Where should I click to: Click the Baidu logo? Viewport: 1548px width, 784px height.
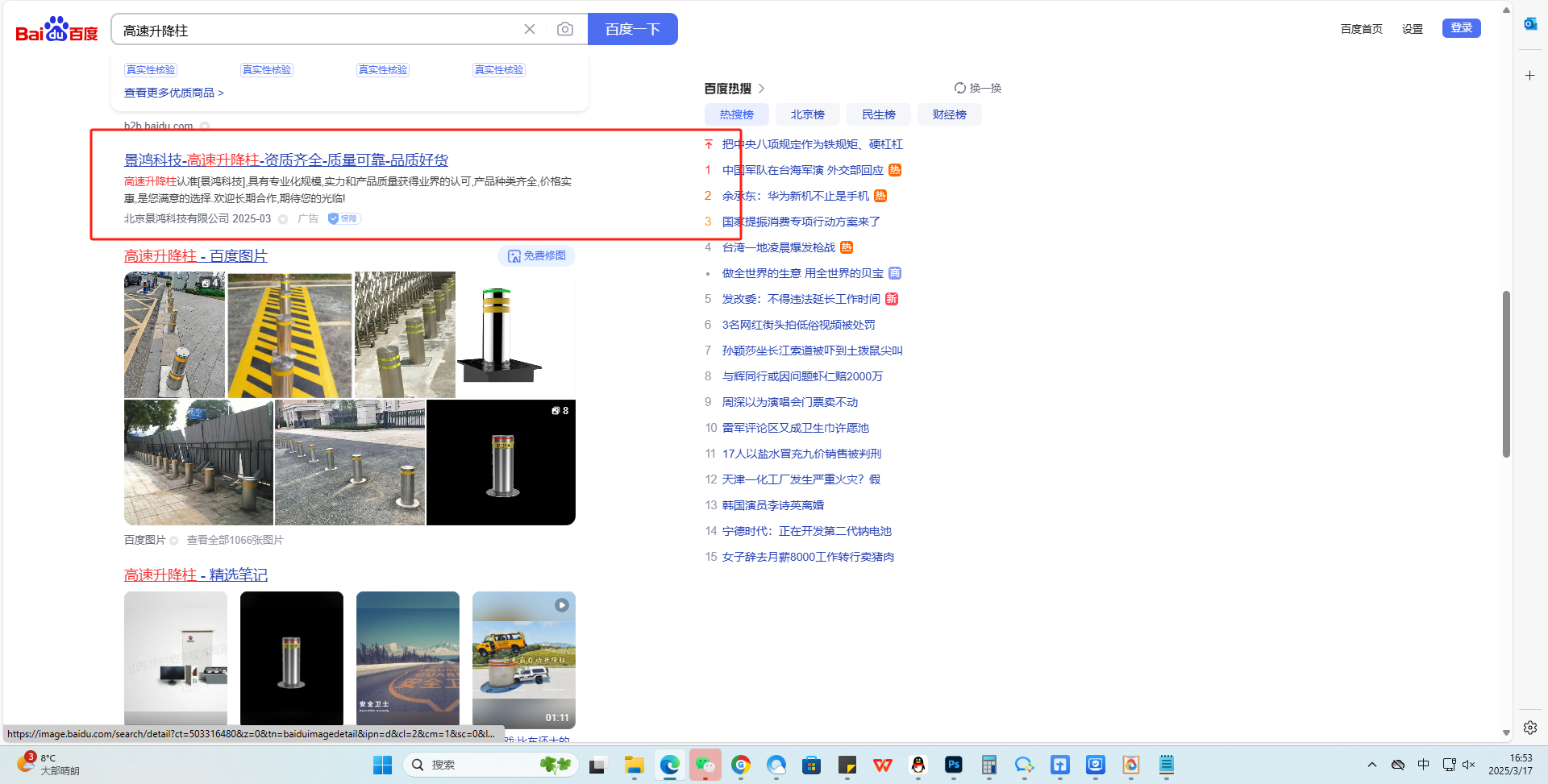[56, 30]
